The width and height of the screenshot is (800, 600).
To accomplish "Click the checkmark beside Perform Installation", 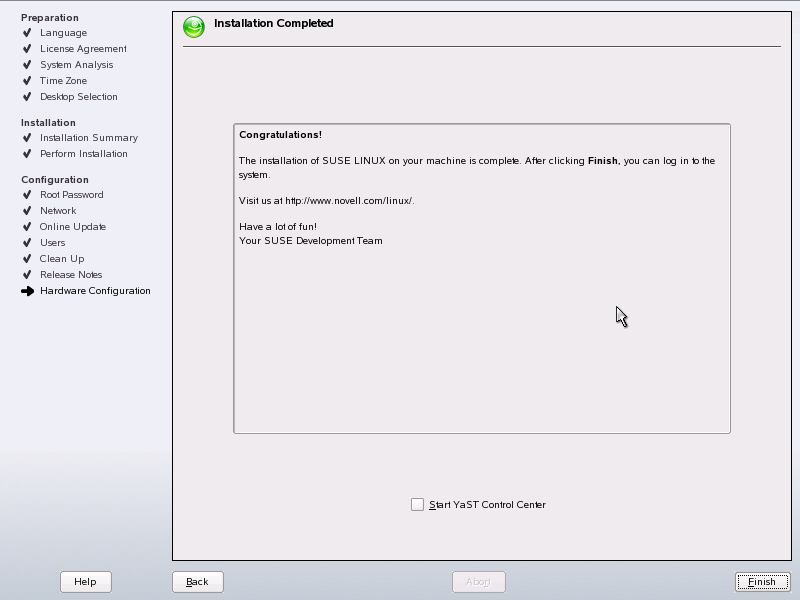I will pos(27,154).
